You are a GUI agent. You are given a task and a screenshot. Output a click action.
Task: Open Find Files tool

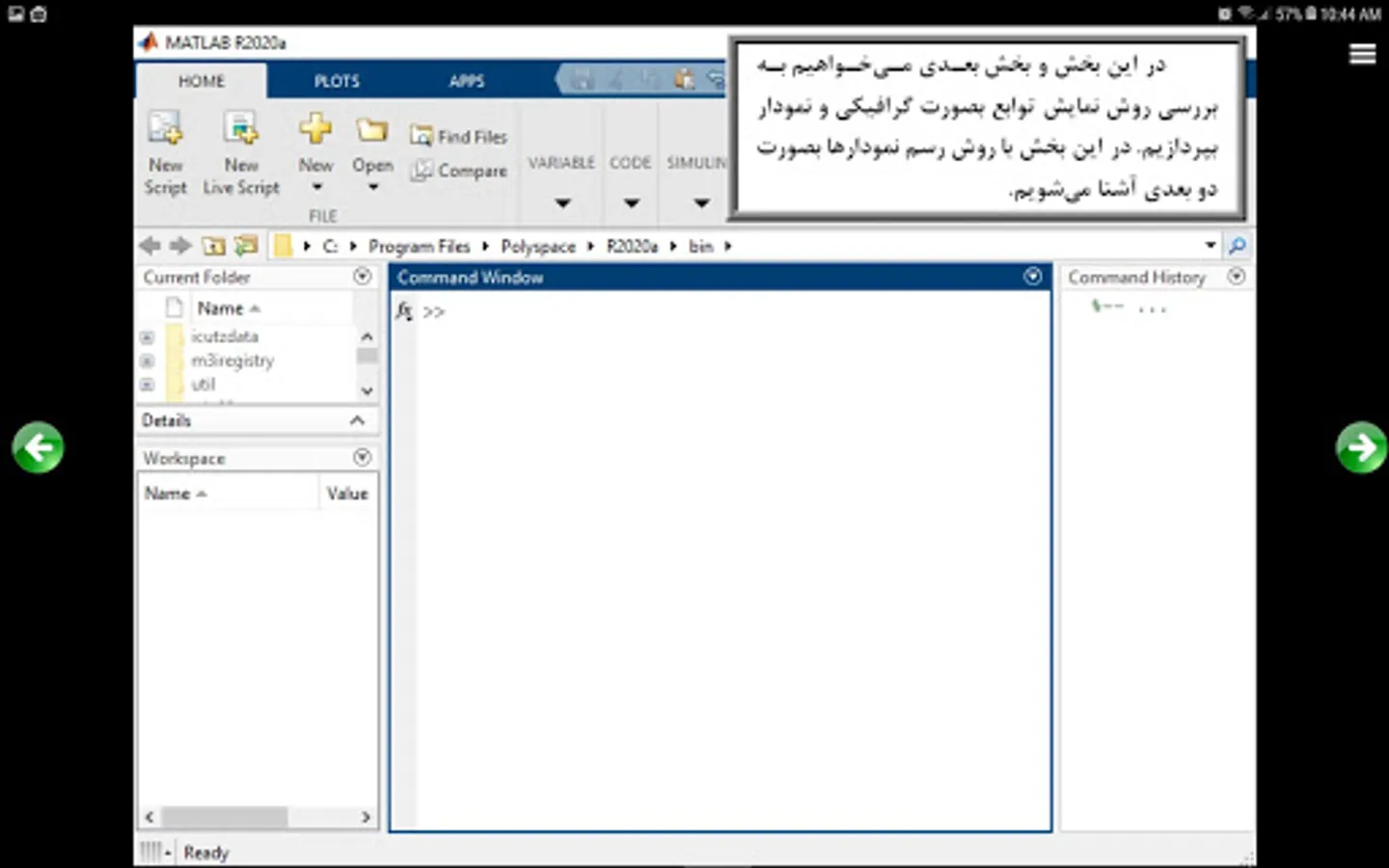[458, 136]
